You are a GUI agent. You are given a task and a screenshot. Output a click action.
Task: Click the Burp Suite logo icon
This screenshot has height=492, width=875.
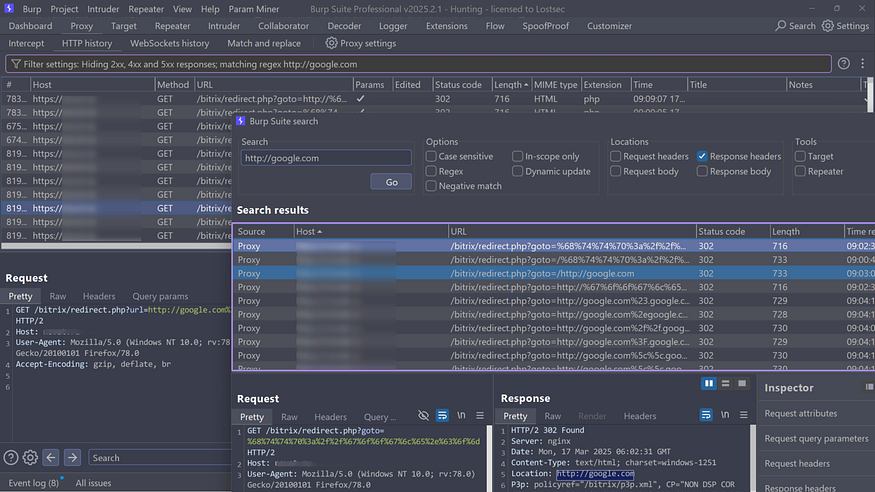click(x=9, y=8)
